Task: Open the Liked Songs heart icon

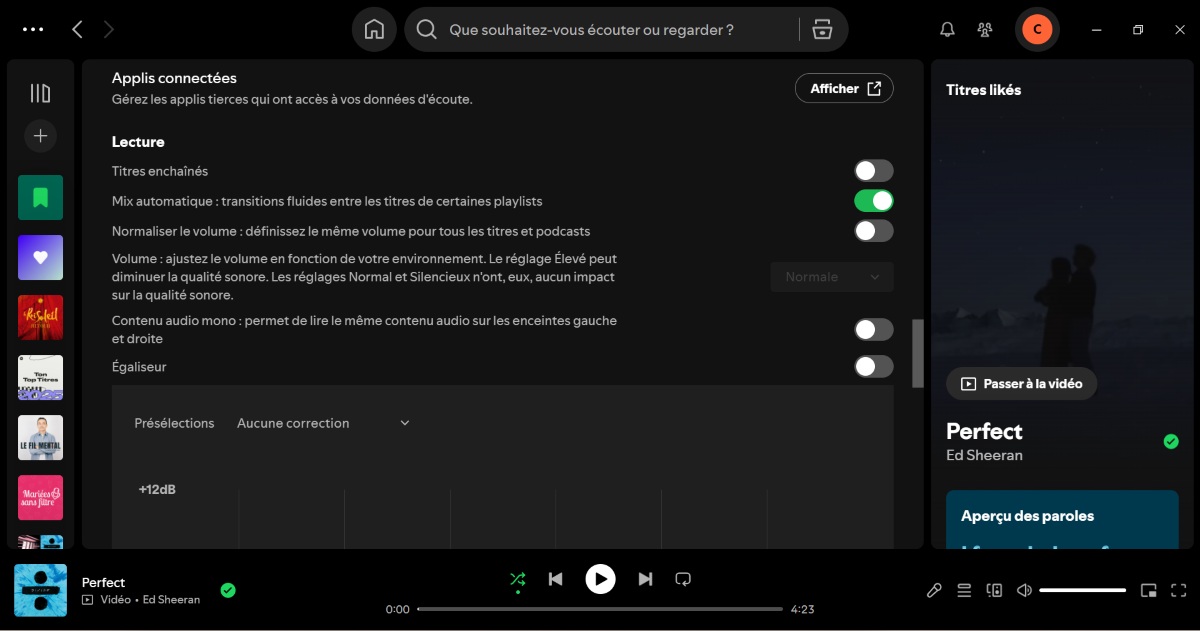Action: coord(40,257)
